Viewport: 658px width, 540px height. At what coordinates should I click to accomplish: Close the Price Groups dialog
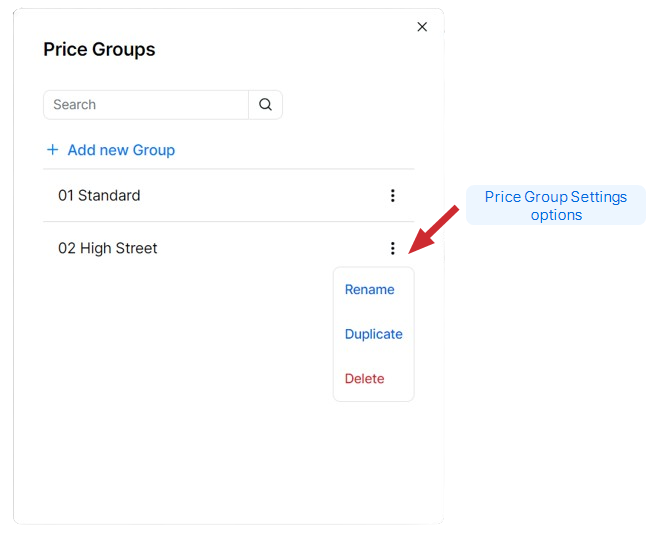(x=422, y=27)
